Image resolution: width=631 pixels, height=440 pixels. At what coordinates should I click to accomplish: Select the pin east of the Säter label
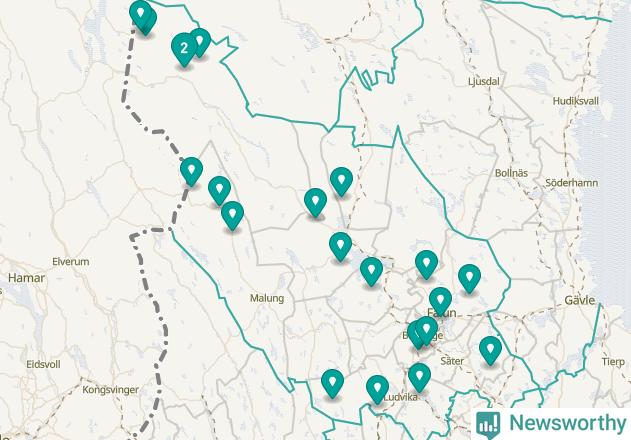[x=490, y=350]
